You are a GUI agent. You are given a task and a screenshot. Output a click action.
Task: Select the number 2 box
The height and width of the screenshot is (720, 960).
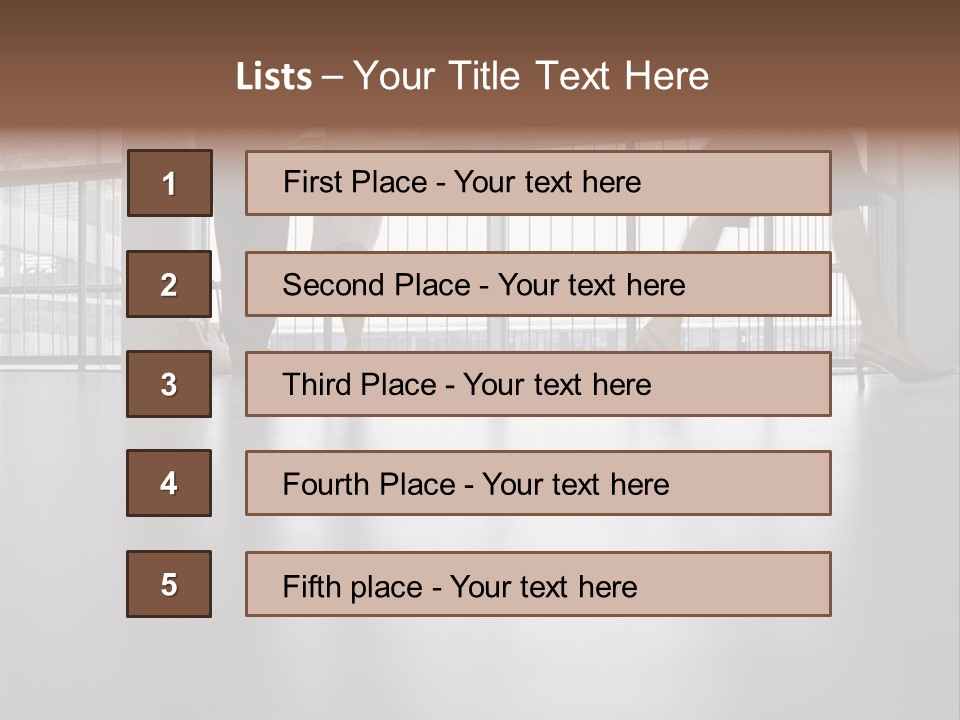pos(169,284)
